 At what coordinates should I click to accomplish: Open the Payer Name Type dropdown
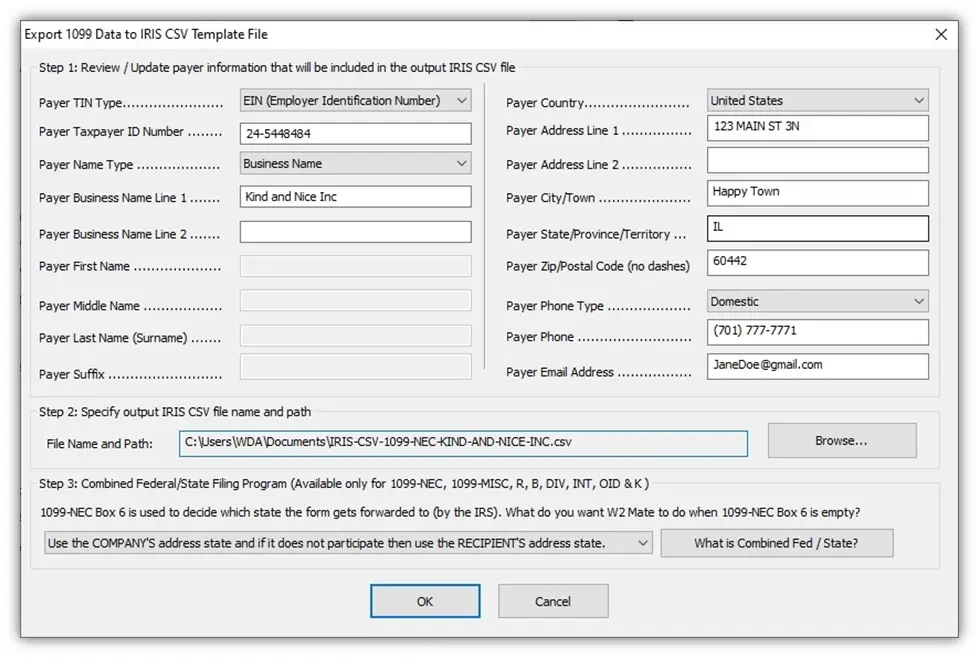click(355, 164)
